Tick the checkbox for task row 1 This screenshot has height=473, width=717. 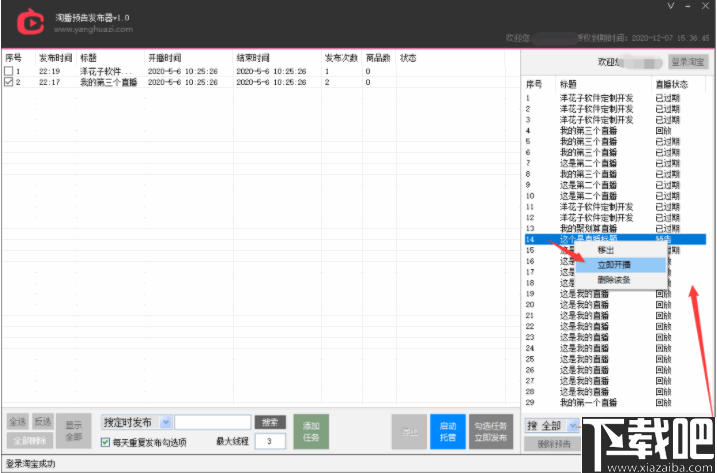9,71
